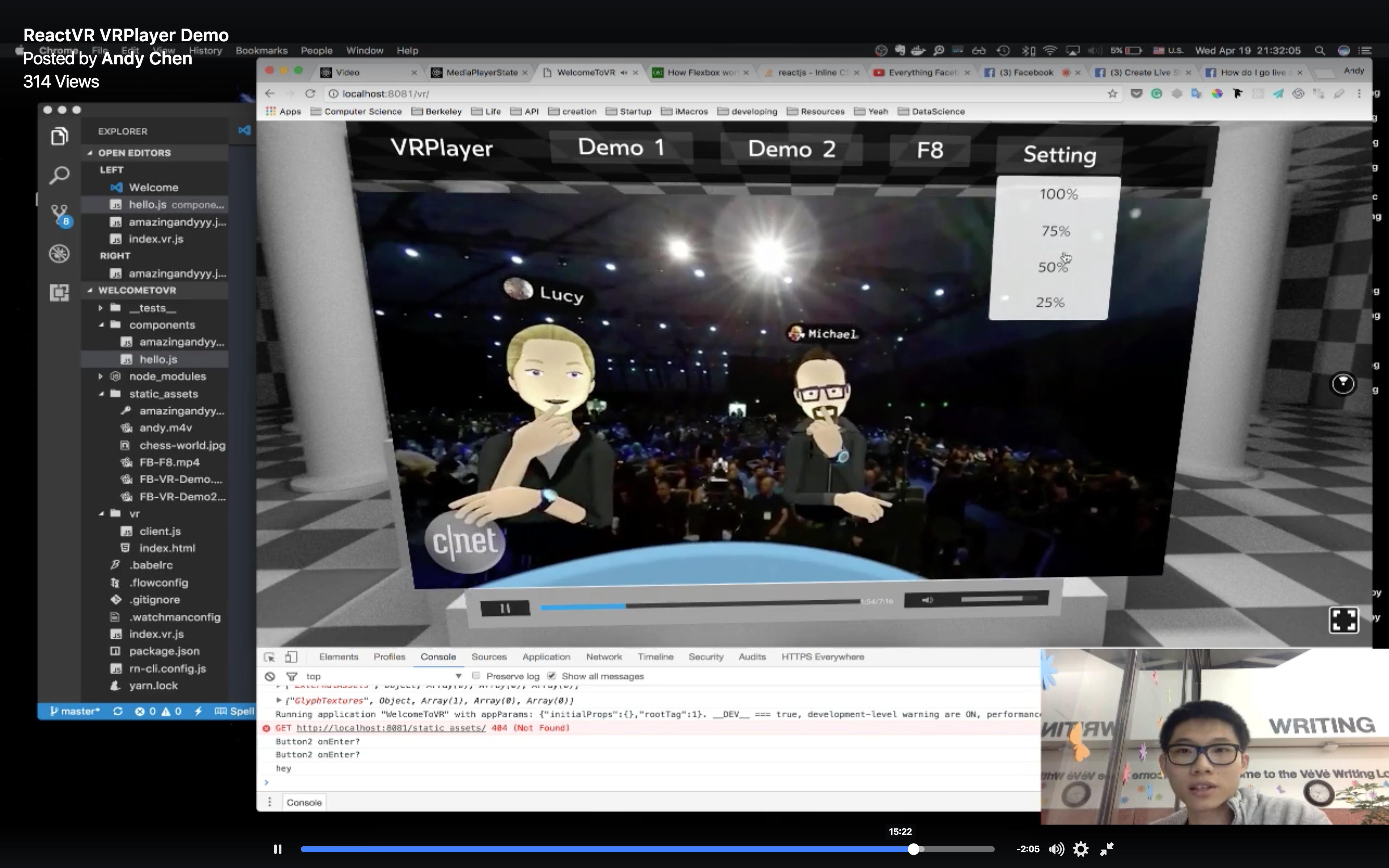Image resolution: width=1389 pixels, height=868 pixels.
Task: Open the Bookmarks menu in menu bar
Action: click(x=261, y=51)
